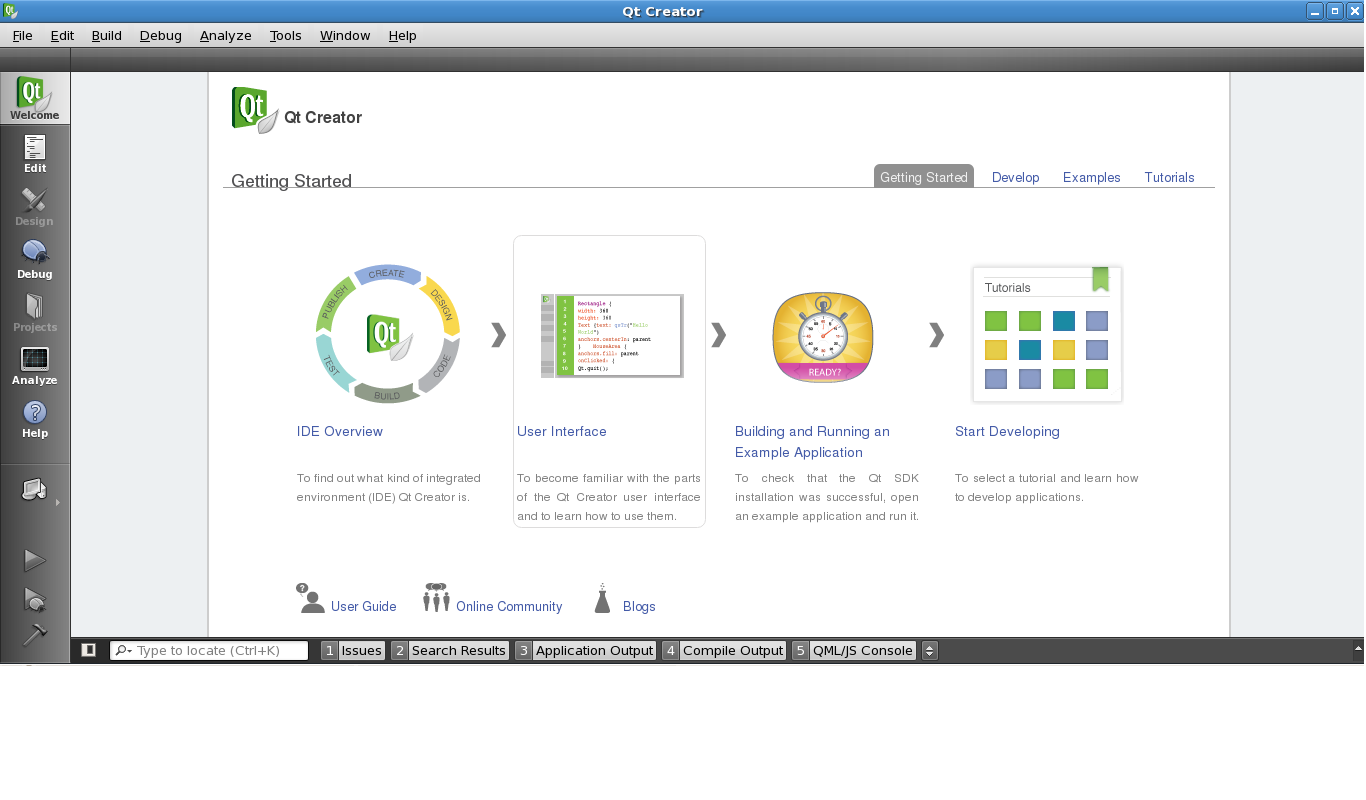Open Edit mode from the left mode bar
This screenshot has height=800, width=1366.
pos(35,153)
